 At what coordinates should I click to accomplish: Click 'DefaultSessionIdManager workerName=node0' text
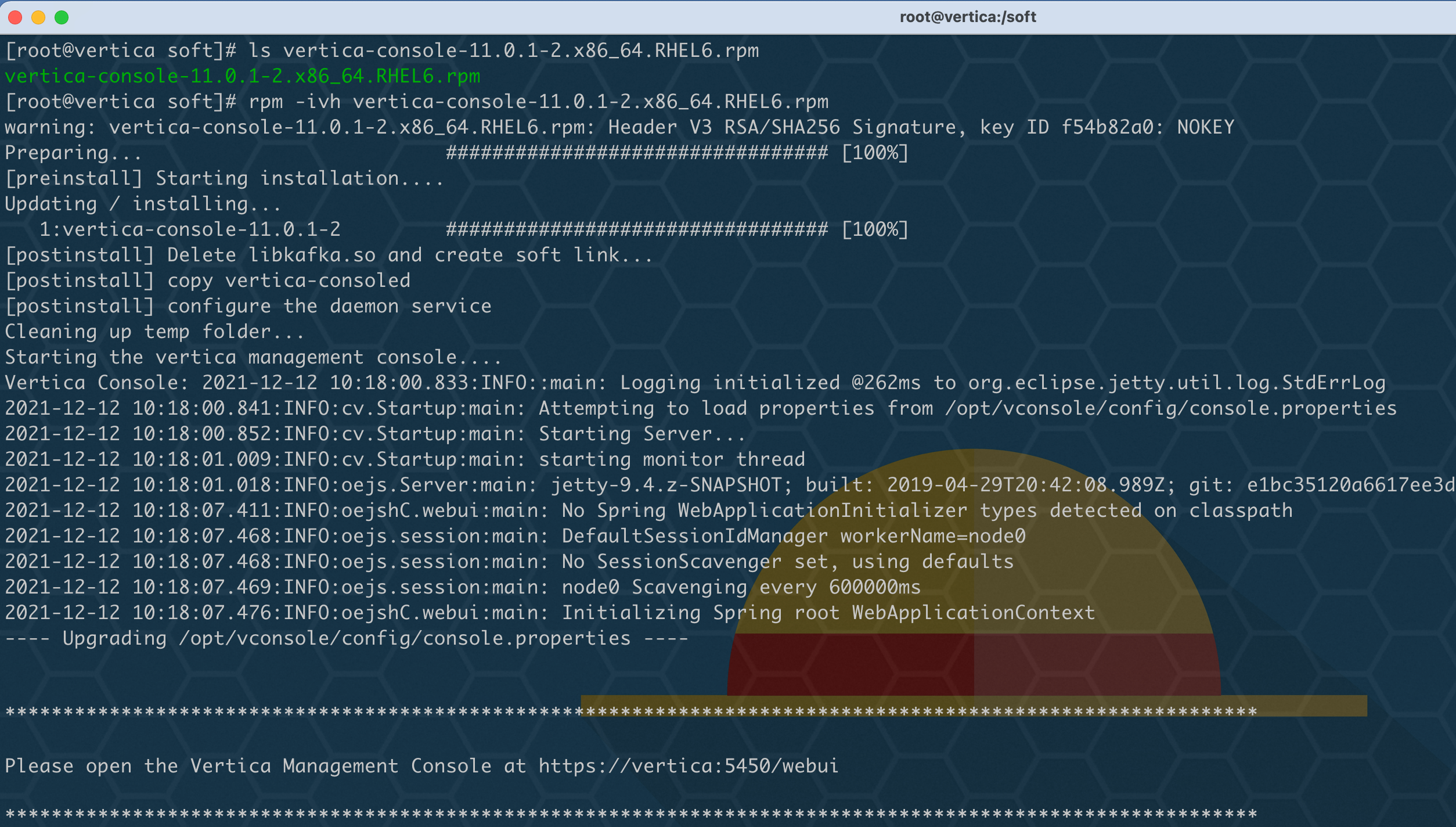pyautogui.click(x=794, y=536)
